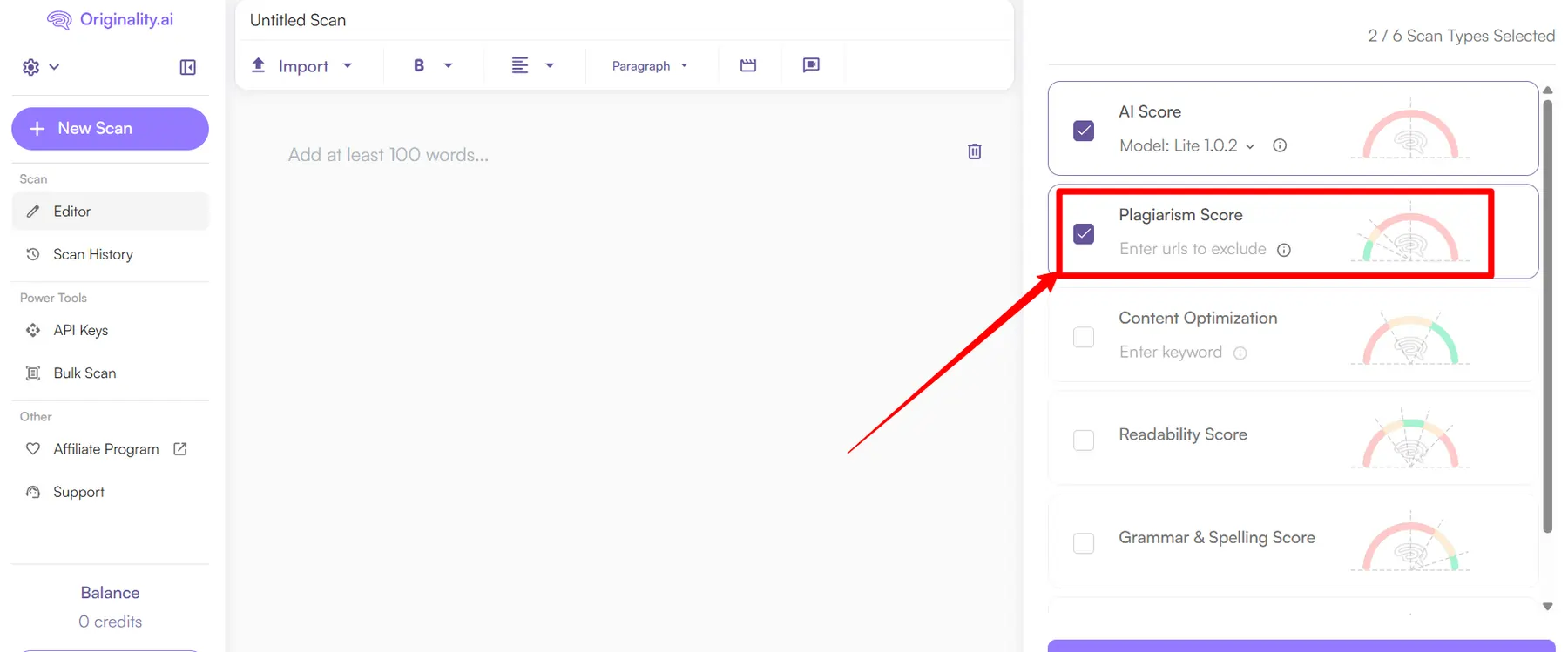This screenshot has width=1568, height=652.
Task: Start a New Scan
Action: [x=110, y=129]
